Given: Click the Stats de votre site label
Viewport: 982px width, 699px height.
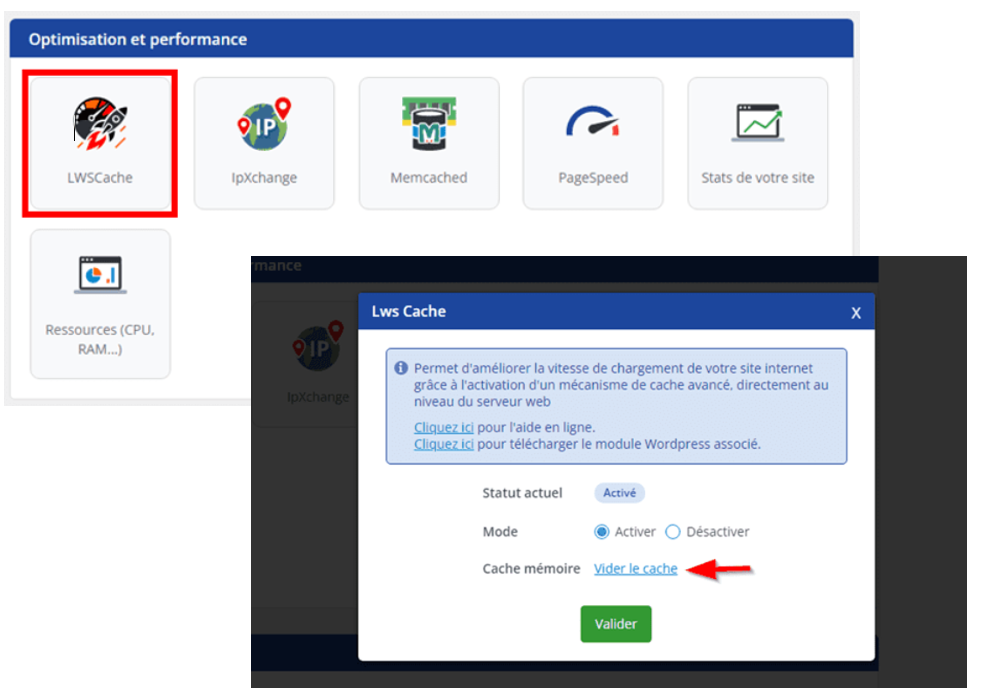Looking at the screenshot, I should (x=758, y=178).
